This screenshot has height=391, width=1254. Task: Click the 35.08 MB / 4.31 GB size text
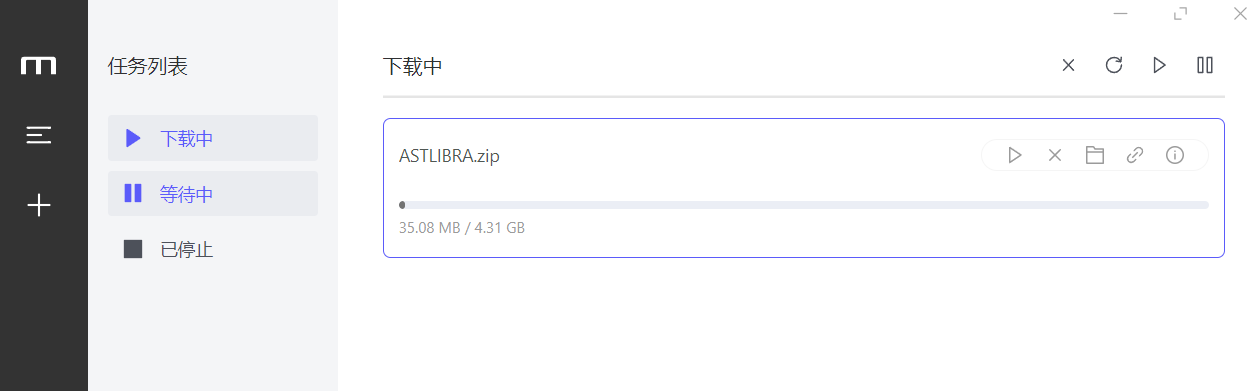tap(462, 228)
